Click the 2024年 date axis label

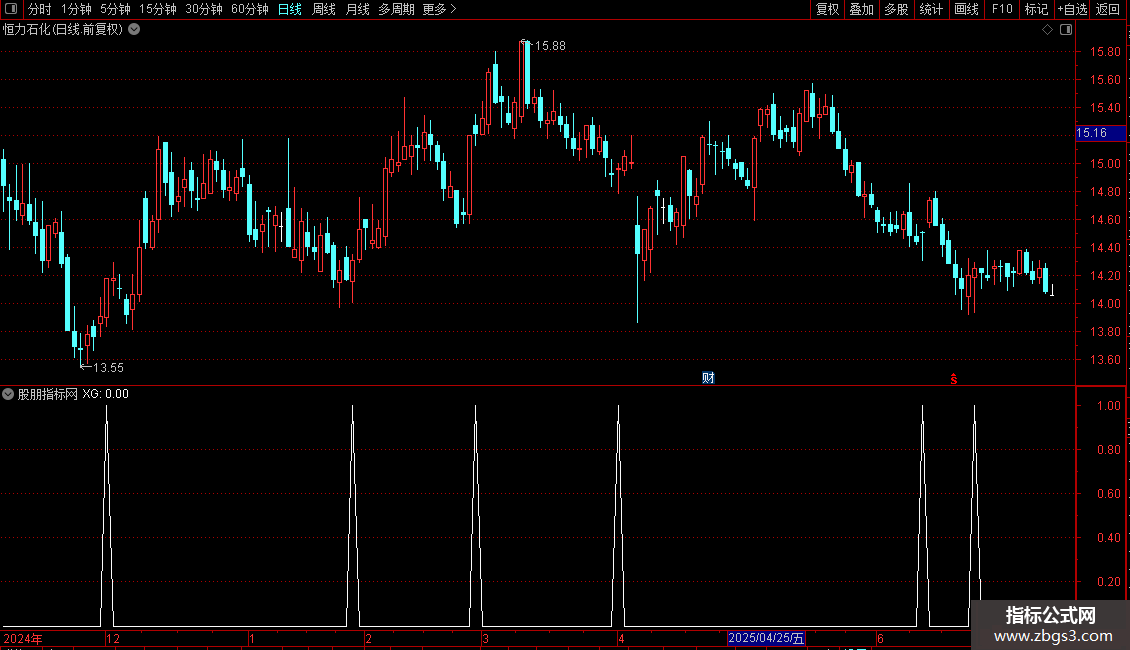23,638
